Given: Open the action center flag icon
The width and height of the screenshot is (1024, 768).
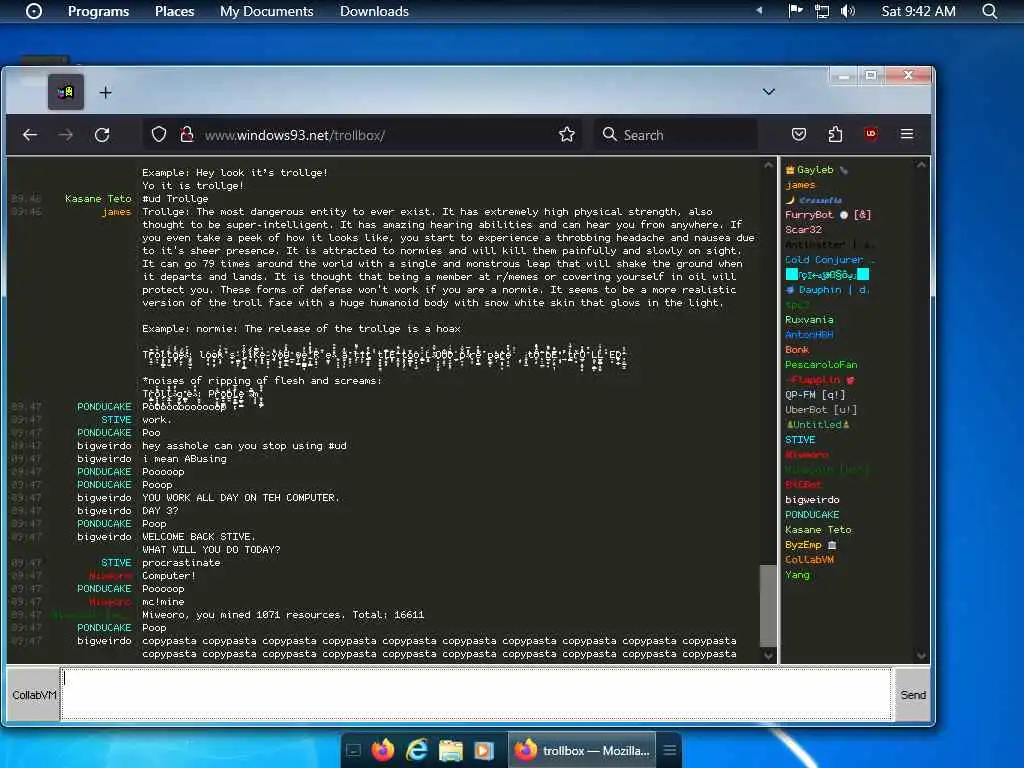Looking at the screenshot, I should click(x=795, y=10).
